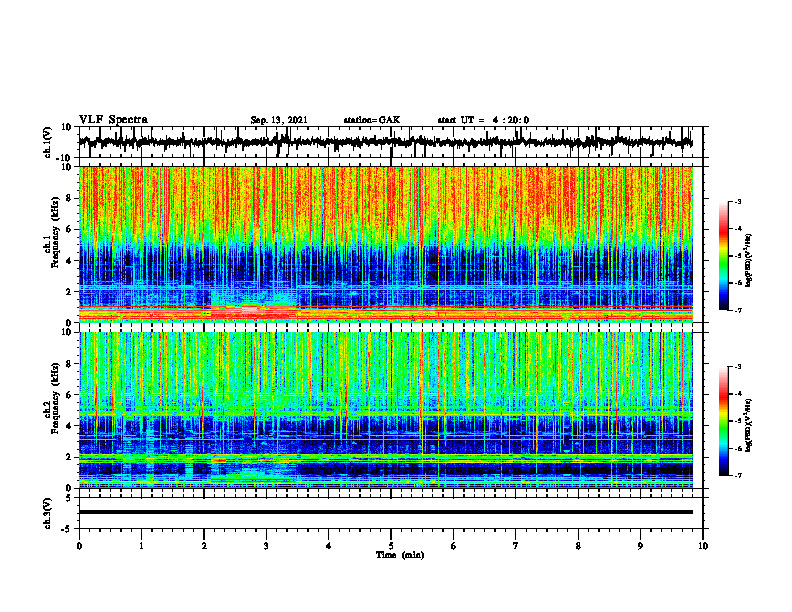Click the ch.1 spectrogram color scale bar

click(x=723, y=256)
